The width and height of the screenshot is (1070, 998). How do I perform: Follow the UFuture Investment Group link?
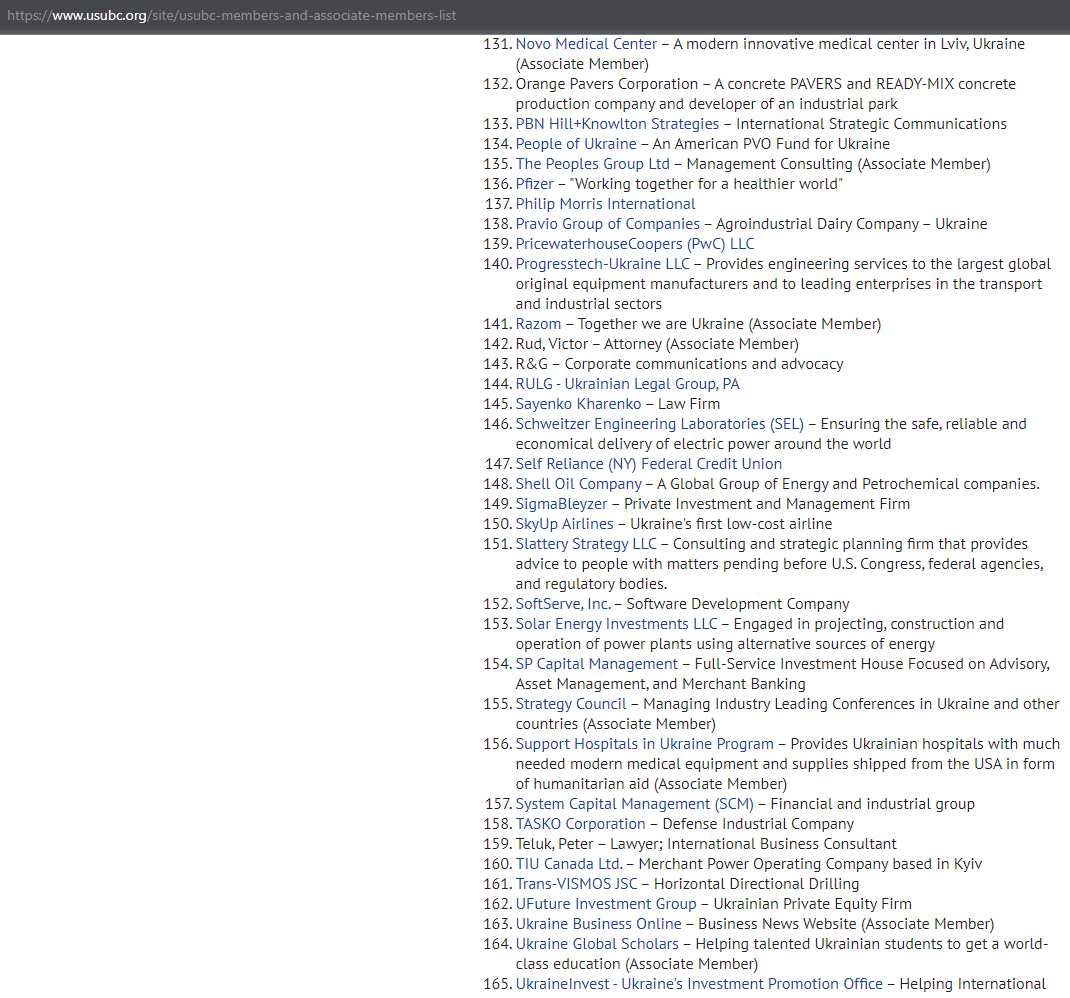coord(606,904)
